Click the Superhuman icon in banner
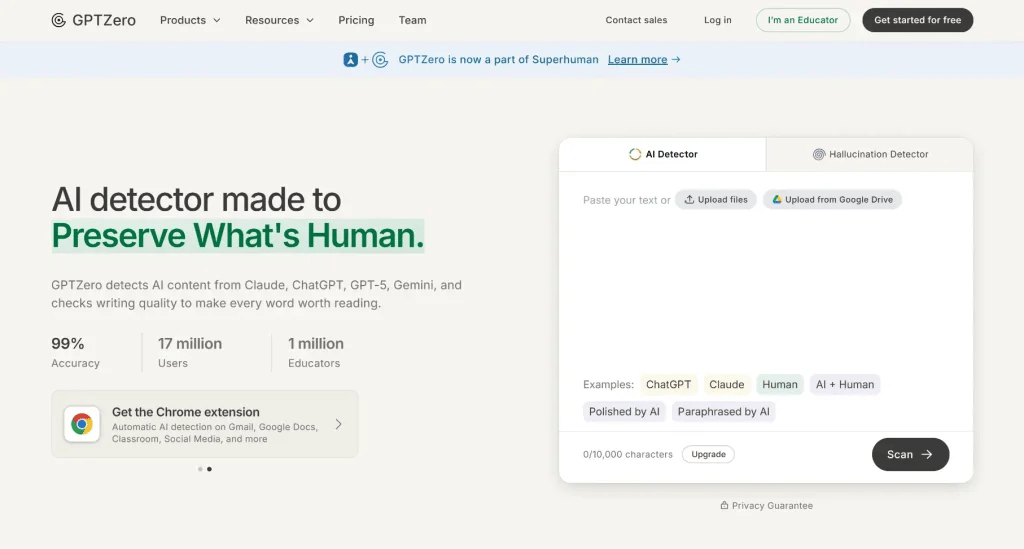The width and height of the screenshot is (1024, 549). tap(351, 59)
